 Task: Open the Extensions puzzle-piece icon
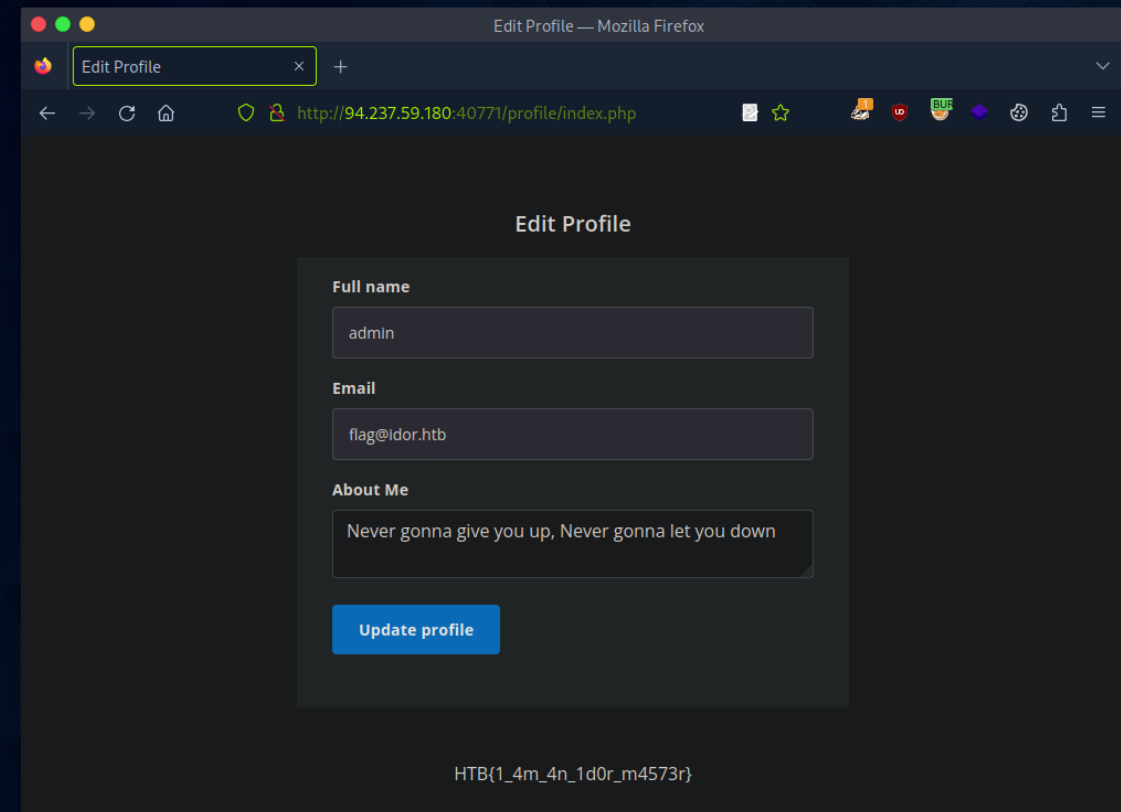pyautogui.click(x=1059, y=113)
